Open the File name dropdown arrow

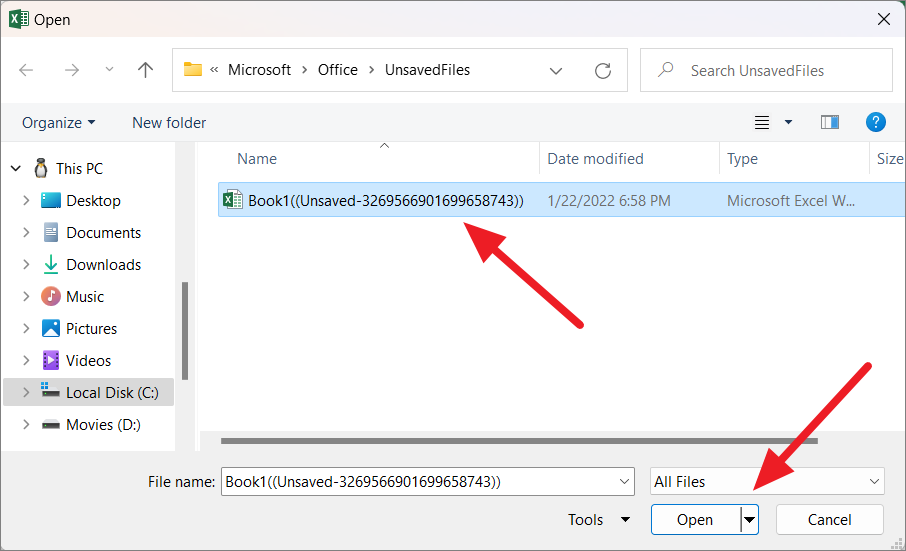point(624,482)
